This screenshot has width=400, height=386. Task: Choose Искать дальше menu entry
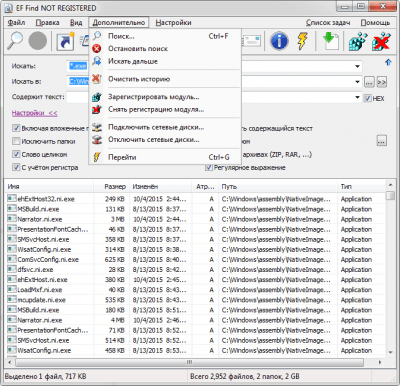pos(165,61)
